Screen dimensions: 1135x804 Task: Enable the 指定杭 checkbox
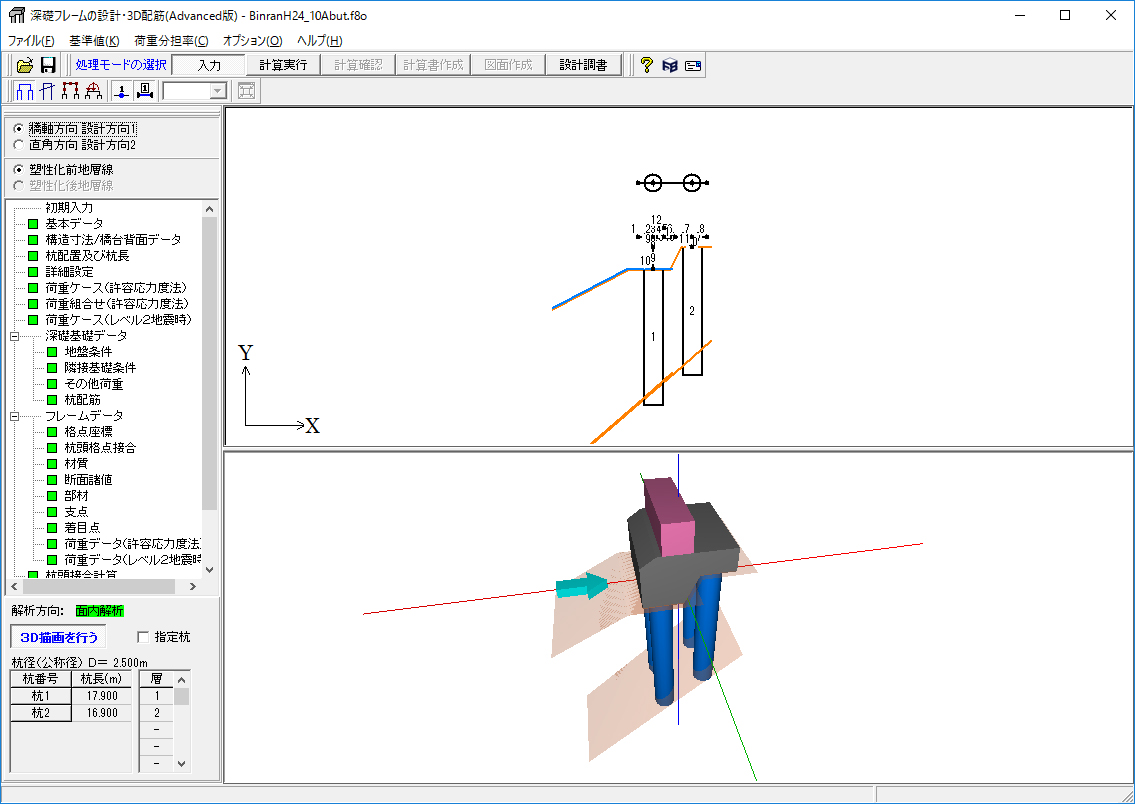142,637
